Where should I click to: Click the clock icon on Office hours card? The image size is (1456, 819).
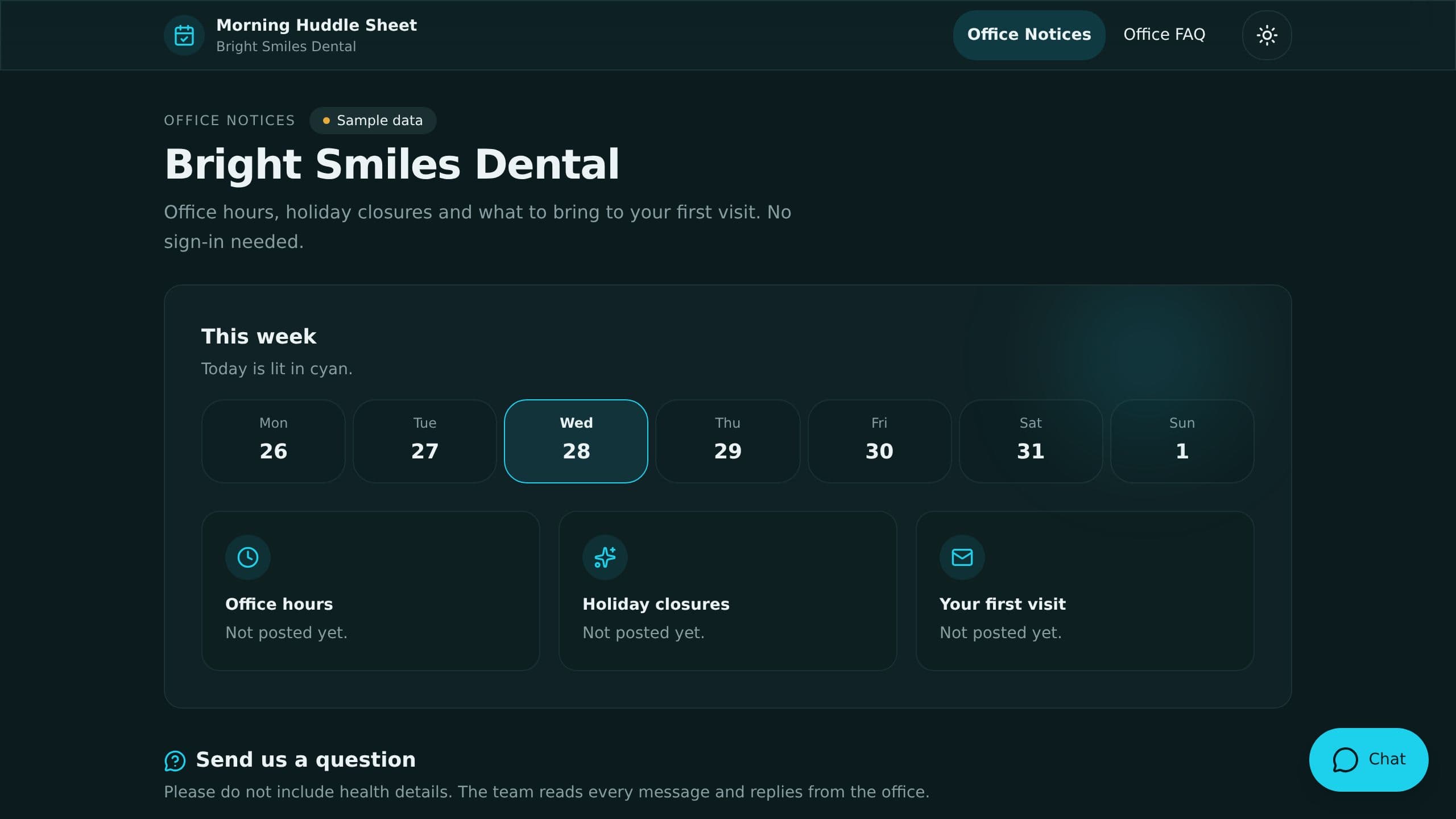click(247, 557)
